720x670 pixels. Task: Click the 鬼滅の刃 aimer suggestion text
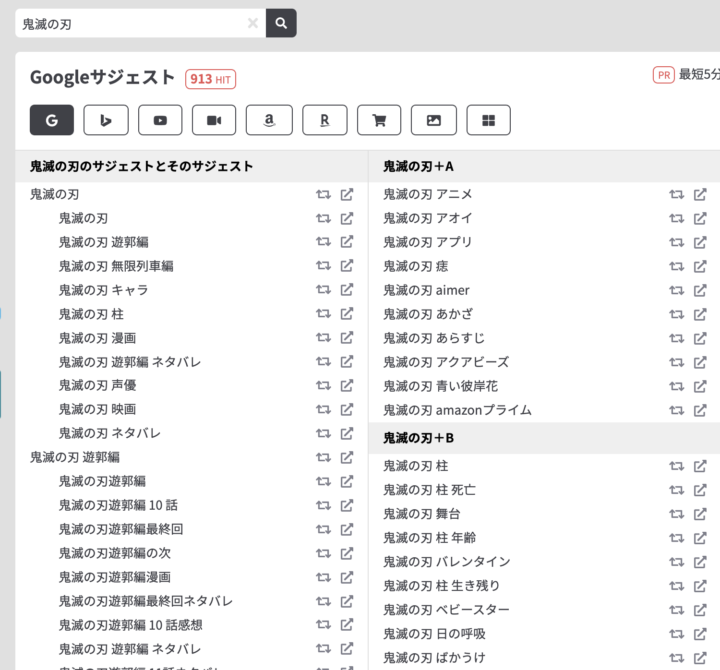(x=427, y=290)
